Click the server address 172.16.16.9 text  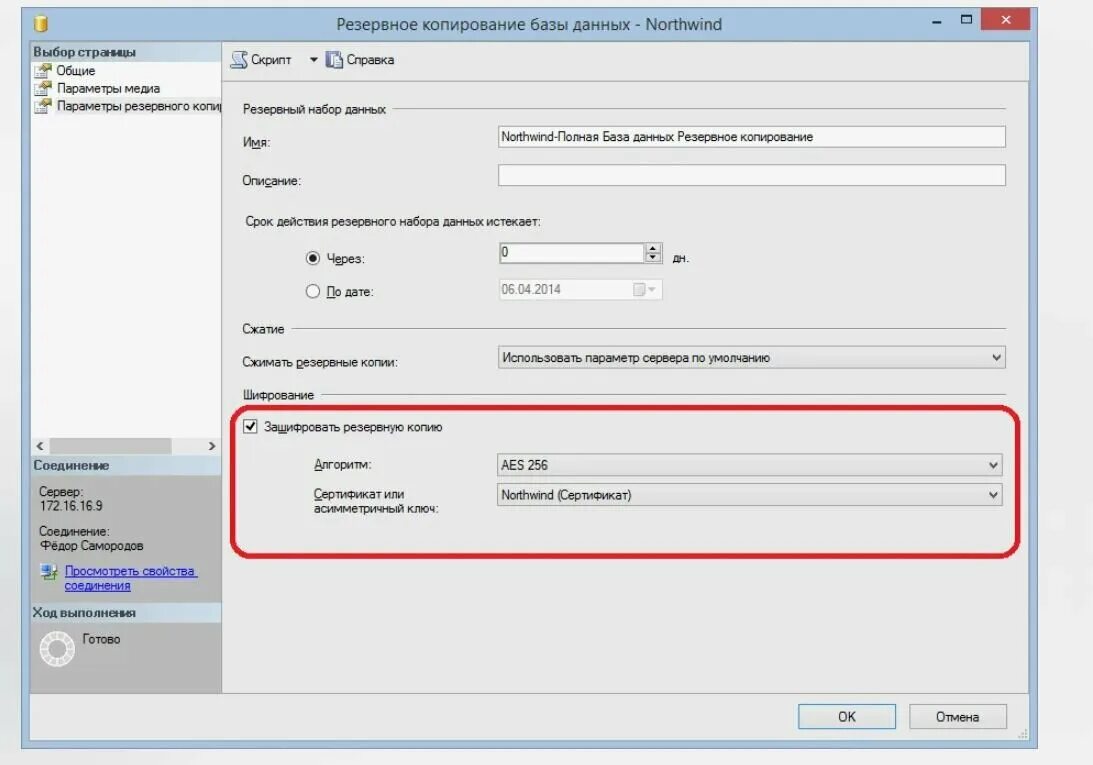71,506
